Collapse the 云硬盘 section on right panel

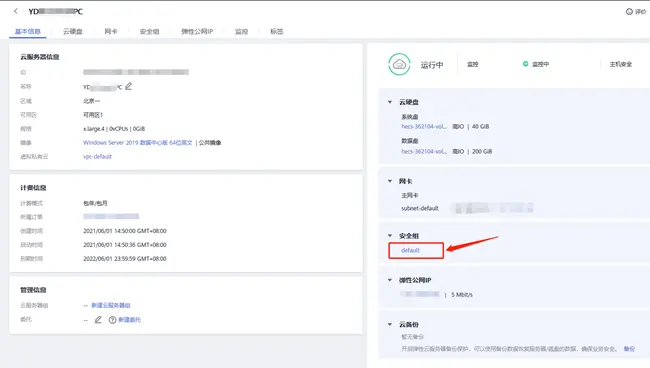click(390, 102)
